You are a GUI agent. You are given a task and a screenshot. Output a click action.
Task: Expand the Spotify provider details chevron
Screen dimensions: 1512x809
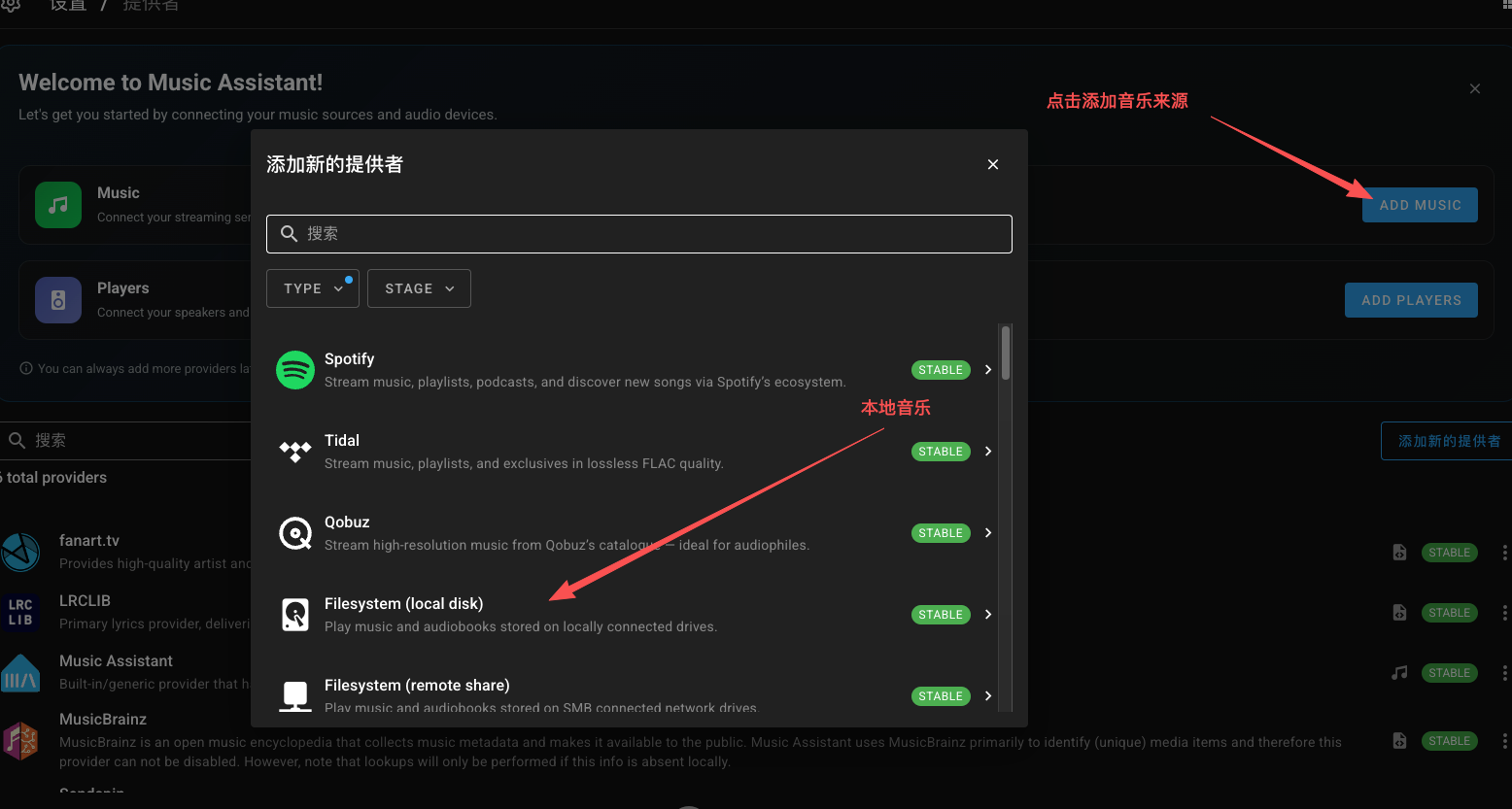(x=988, y=369)
